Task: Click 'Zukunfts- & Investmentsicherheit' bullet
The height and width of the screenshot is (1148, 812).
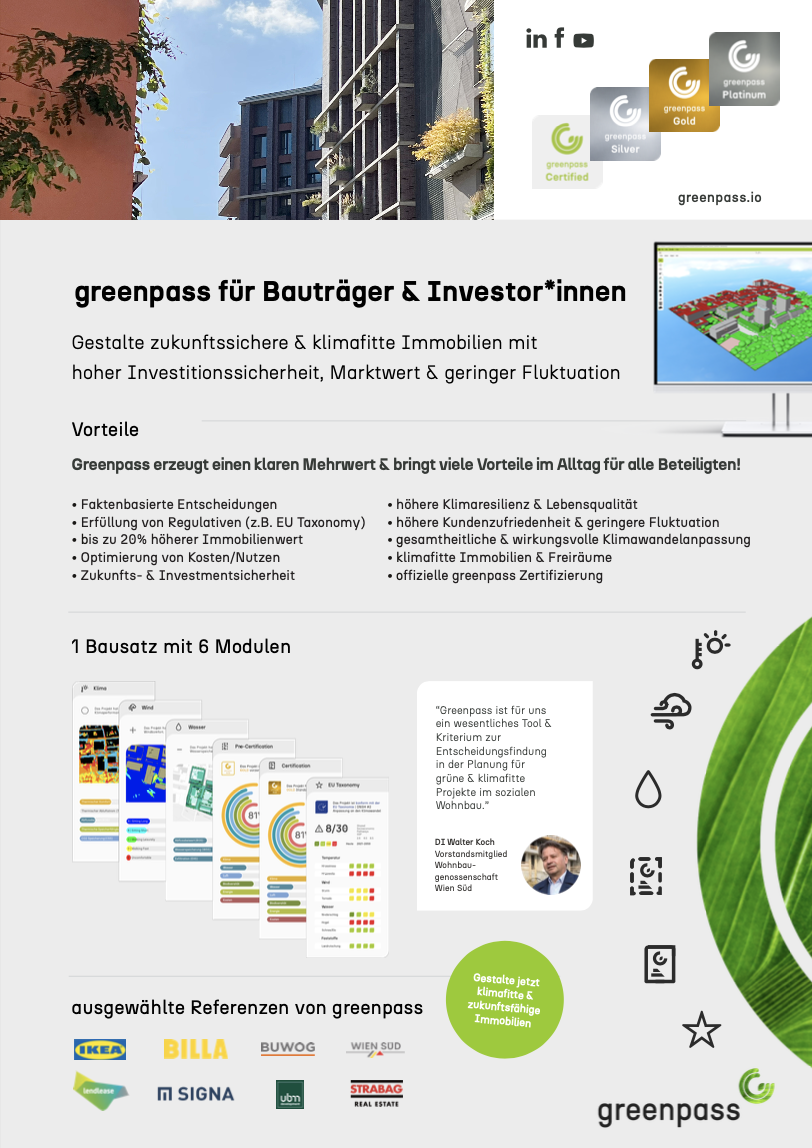Action: pos(184,575)
